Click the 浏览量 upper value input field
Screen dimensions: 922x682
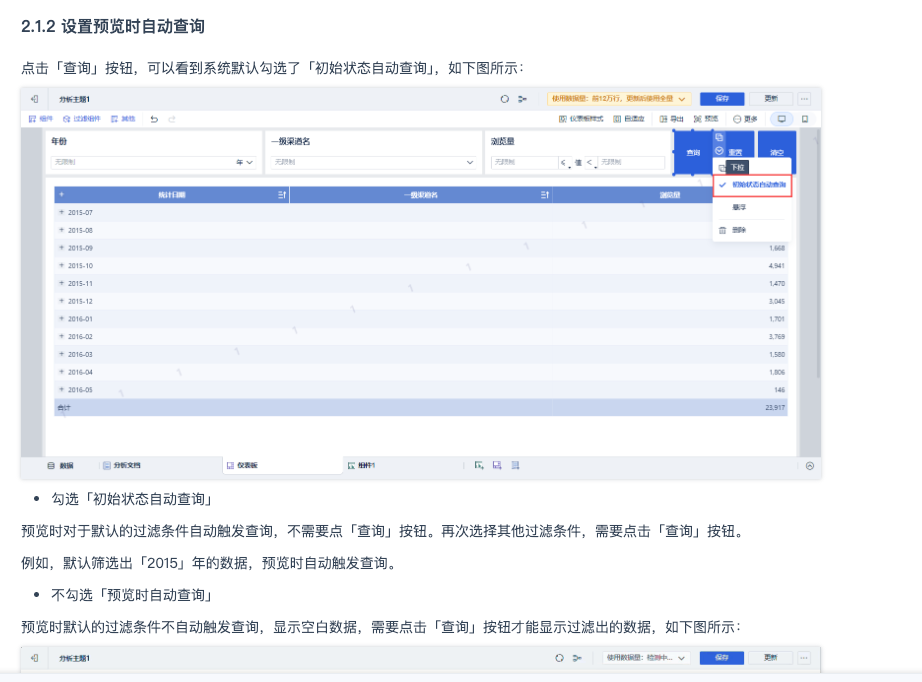coord(630,162)
